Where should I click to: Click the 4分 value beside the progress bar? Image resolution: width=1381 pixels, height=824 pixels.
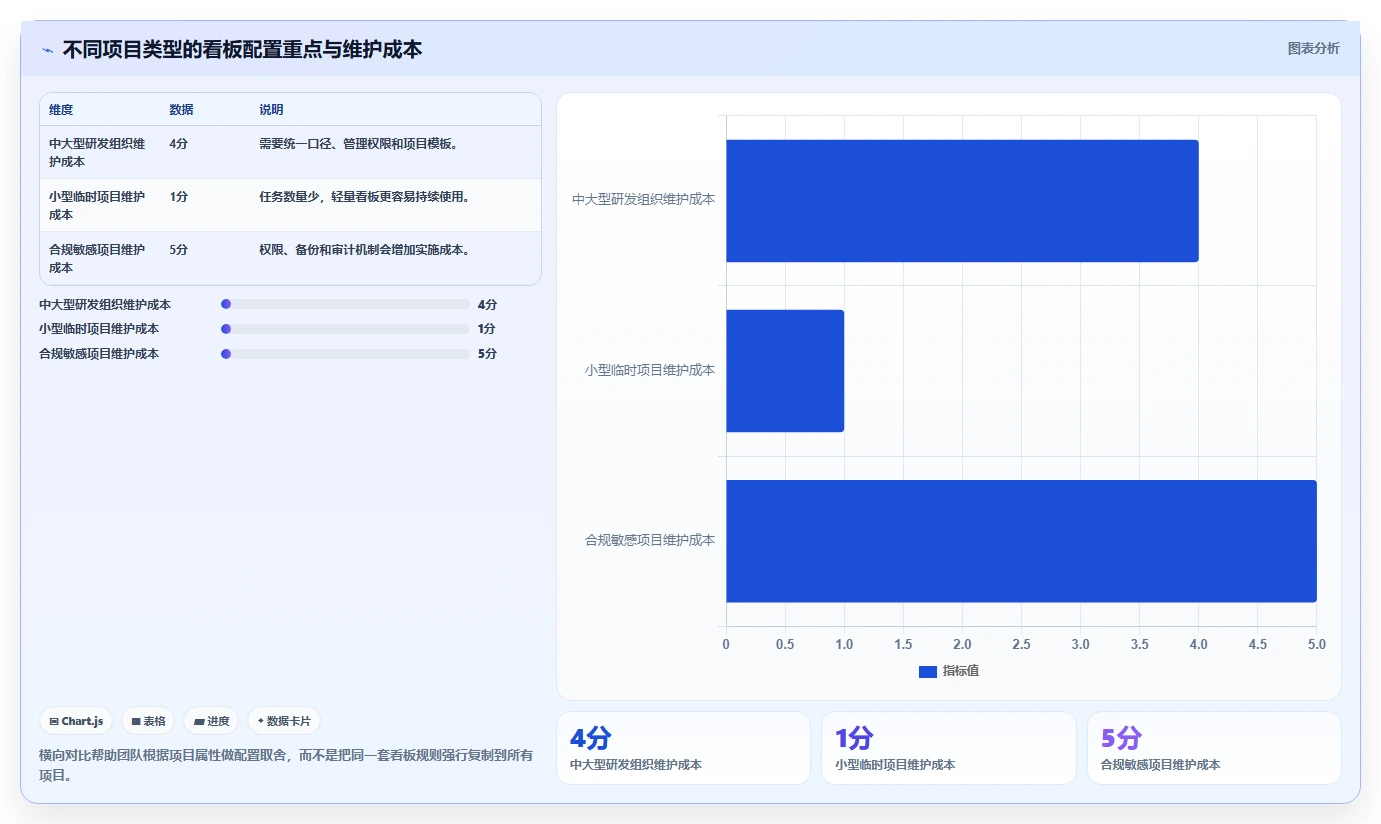click(x=487, y=304)
